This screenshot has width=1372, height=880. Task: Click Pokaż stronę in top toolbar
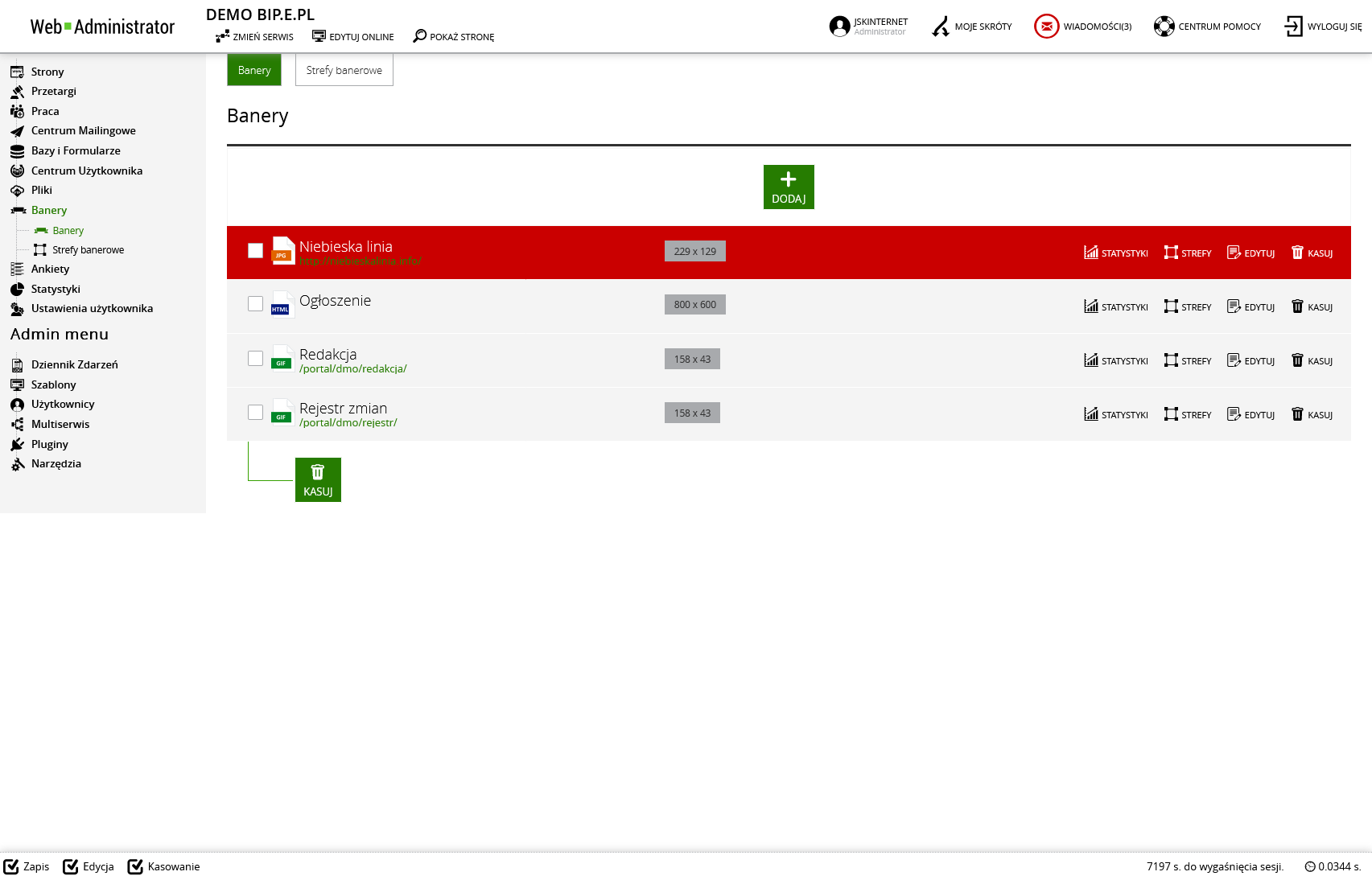point(453,36)
